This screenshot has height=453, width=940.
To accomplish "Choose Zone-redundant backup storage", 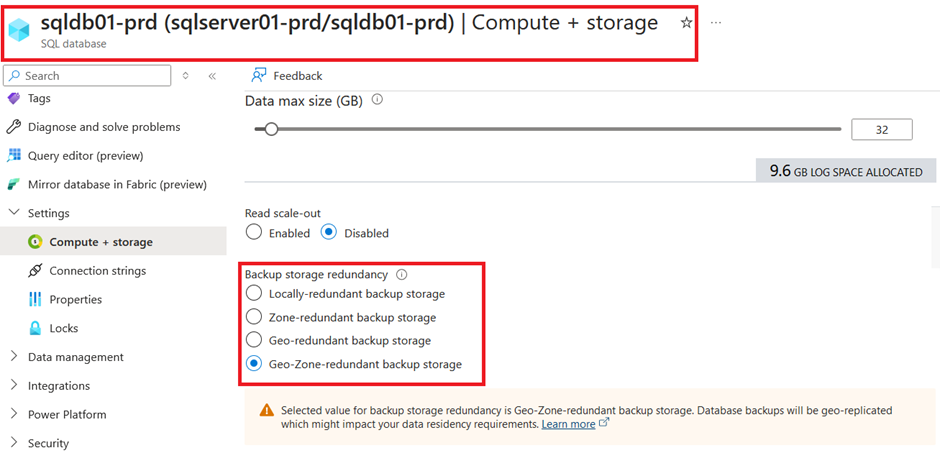I will (x=254, y=317).
